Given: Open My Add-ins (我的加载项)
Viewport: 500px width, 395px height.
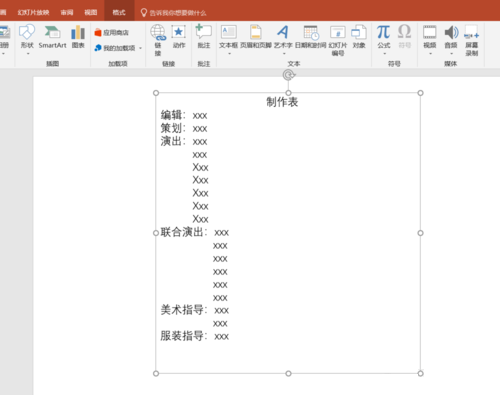Looking at the screenshot, I should [115, 48].
